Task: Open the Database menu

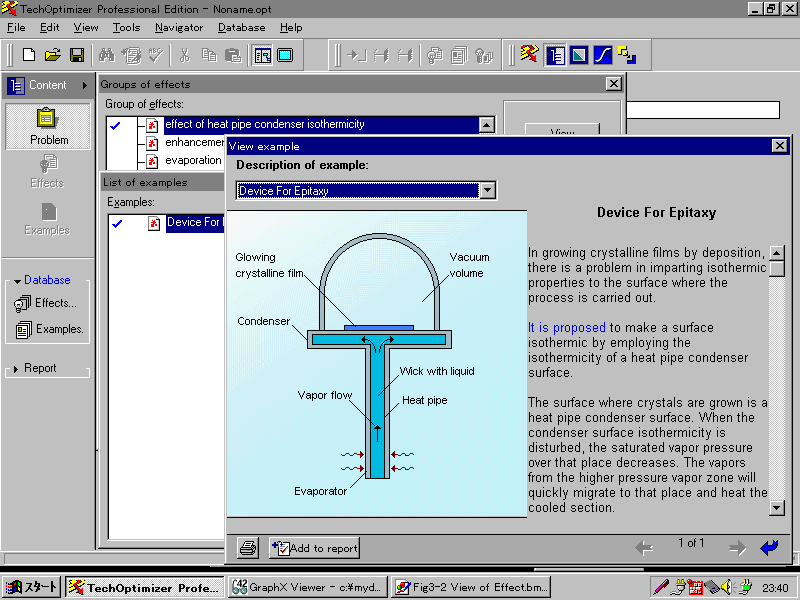Action: (x=241, y=28)
